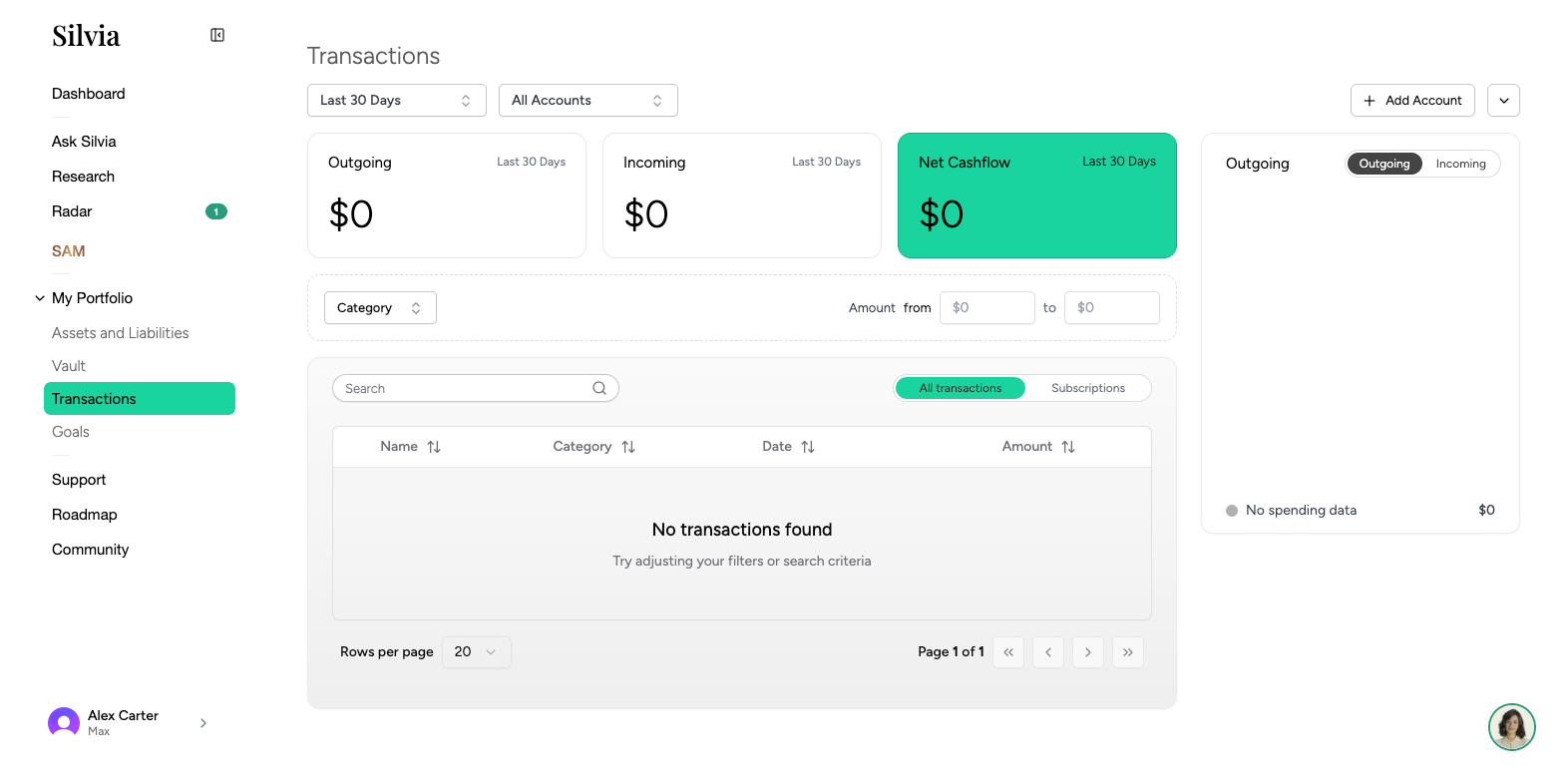Open the Community link
Viewport: 1568px width, 775px height.
91,550
